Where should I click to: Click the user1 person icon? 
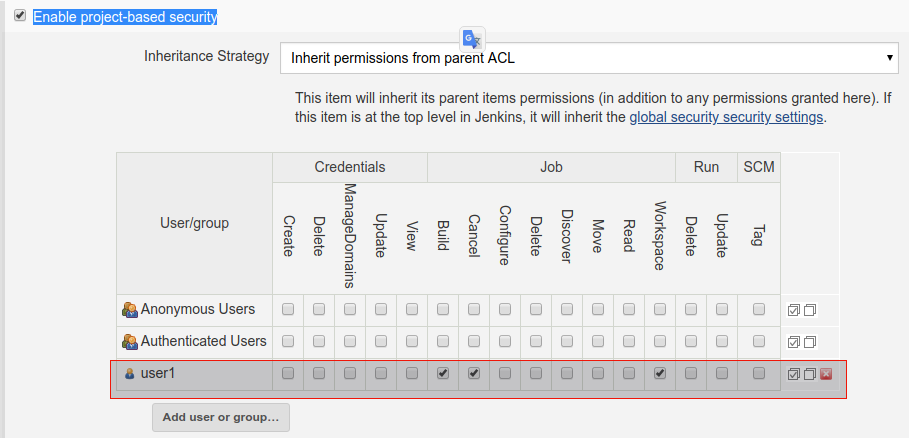[130, 374]
